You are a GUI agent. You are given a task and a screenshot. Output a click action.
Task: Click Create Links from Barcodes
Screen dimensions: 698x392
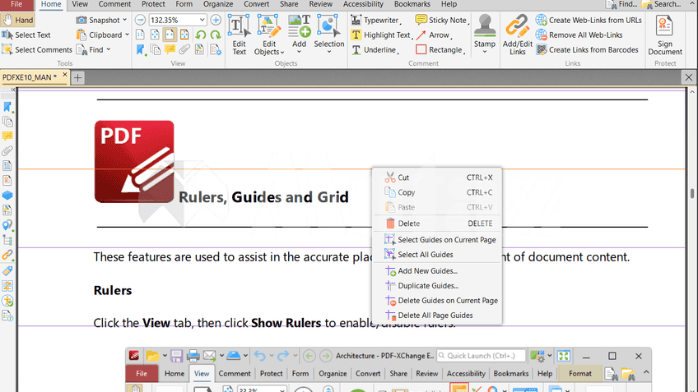click(587, 49)
